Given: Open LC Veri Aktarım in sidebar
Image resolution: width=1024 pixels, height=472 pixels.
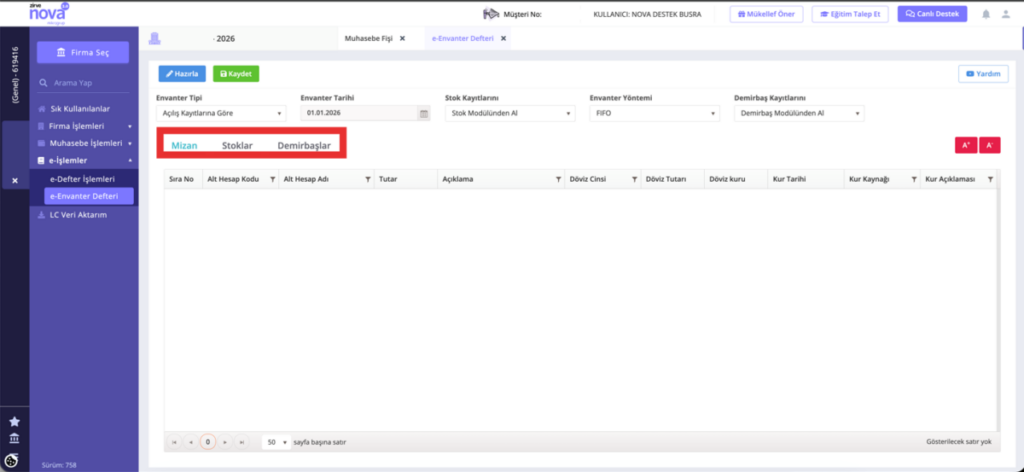Looking at the screenshot, I should click(x=78, y=215).
